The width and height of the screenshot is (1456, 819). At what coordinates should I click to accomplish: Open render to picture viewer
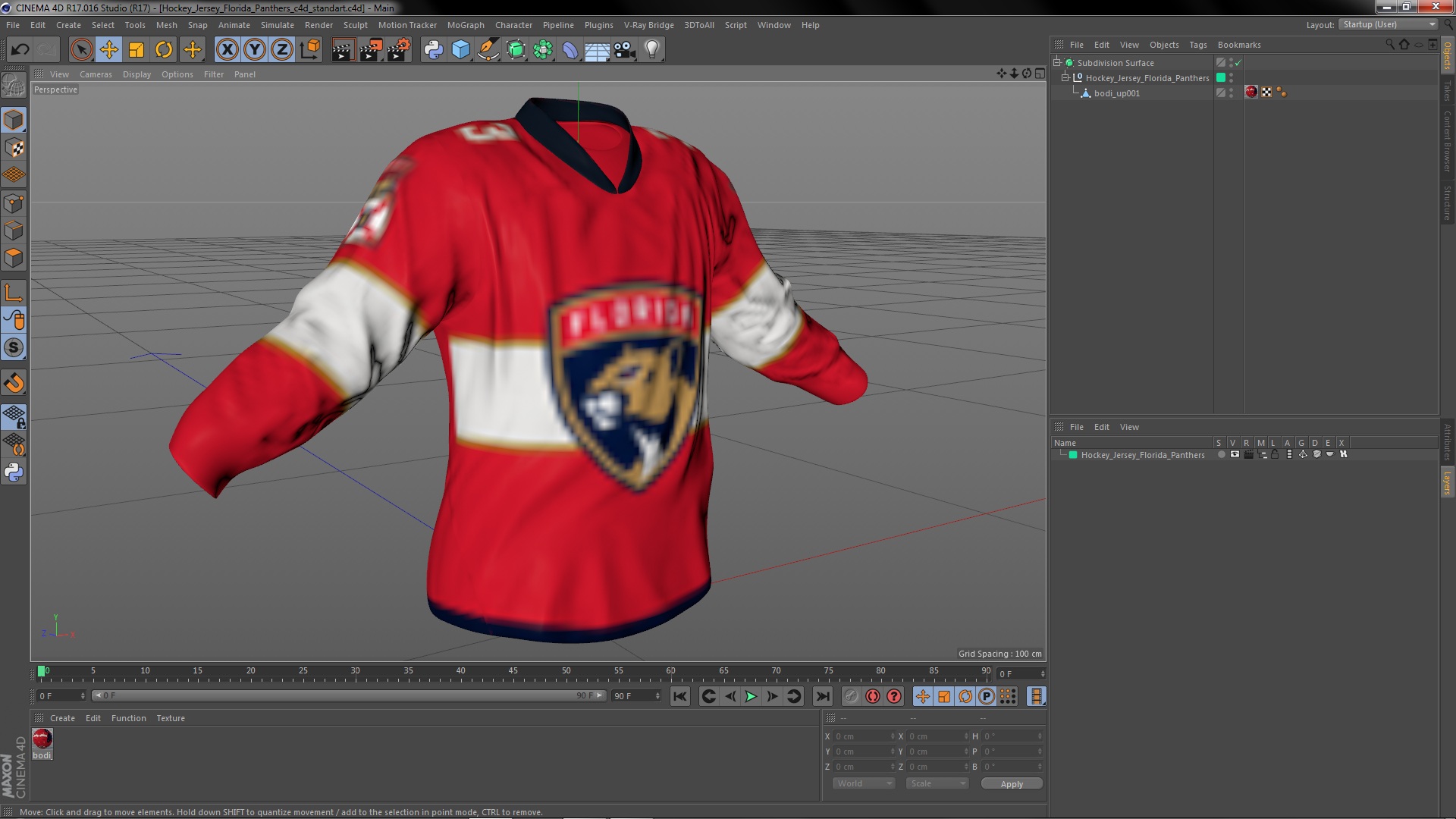[371, 50]
